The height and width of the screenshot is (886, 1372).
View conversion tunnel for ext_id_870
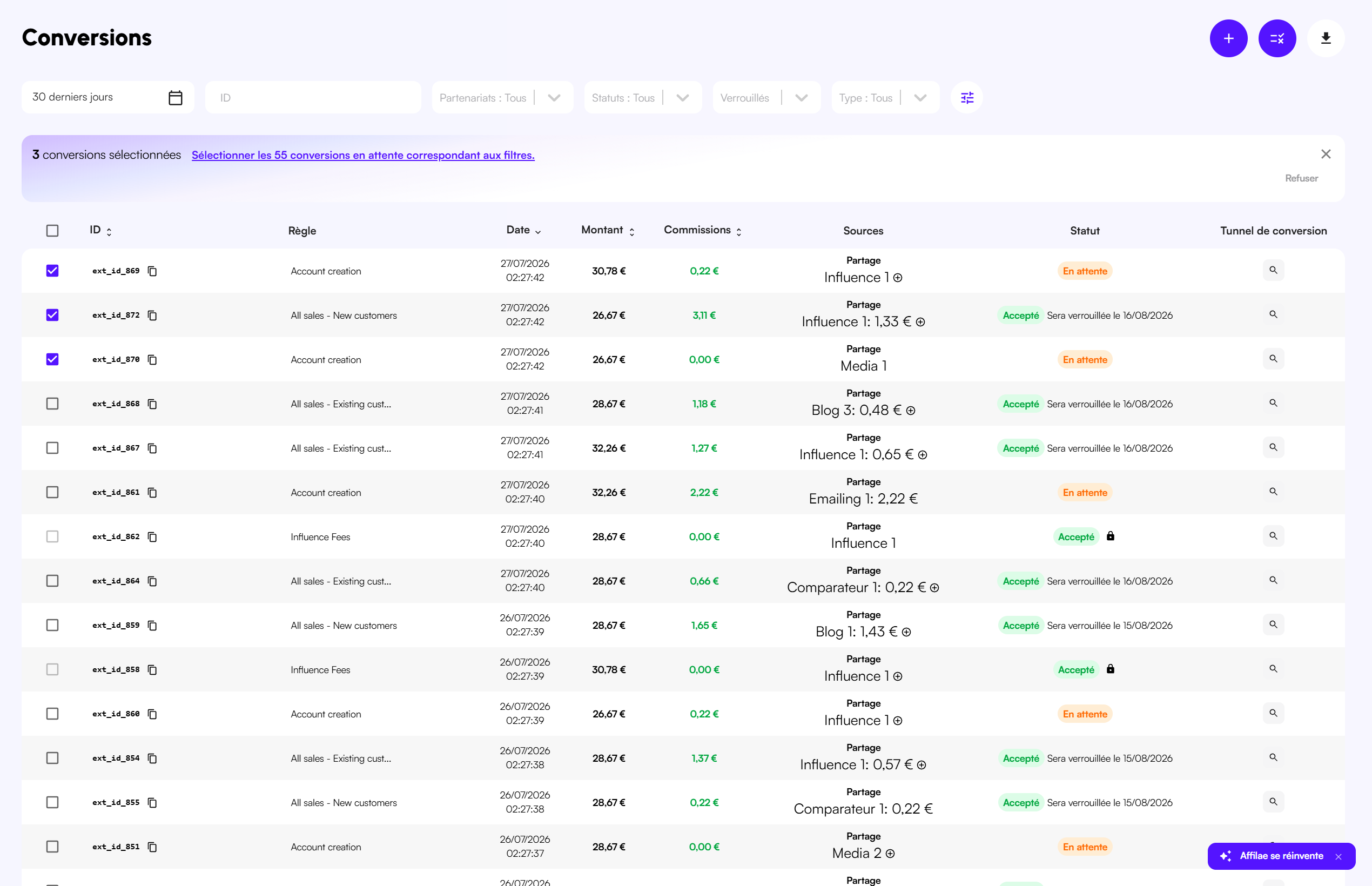(1273, 358)
